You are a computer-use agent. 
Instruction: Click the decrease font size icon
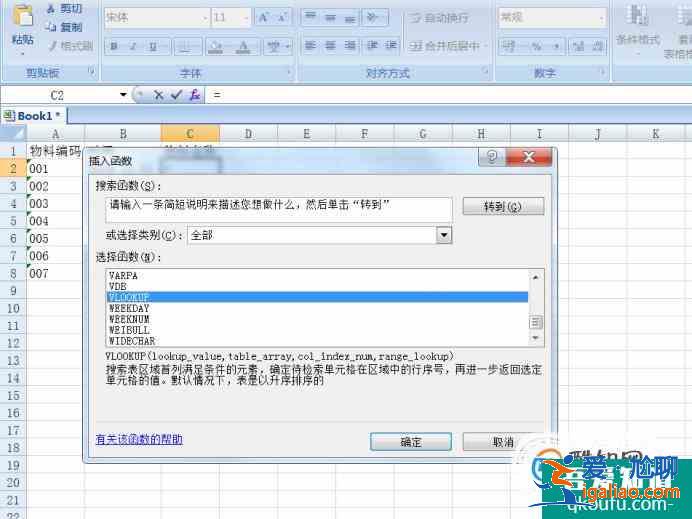(x=282, y=17)
